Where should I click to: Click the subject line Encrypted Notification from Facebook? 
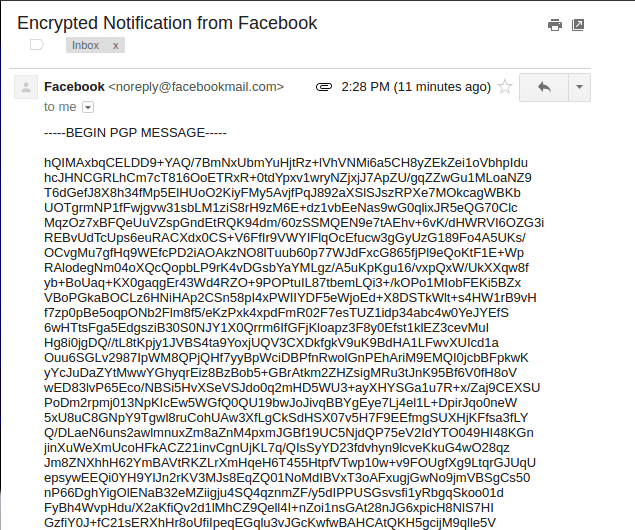[167, 22]
